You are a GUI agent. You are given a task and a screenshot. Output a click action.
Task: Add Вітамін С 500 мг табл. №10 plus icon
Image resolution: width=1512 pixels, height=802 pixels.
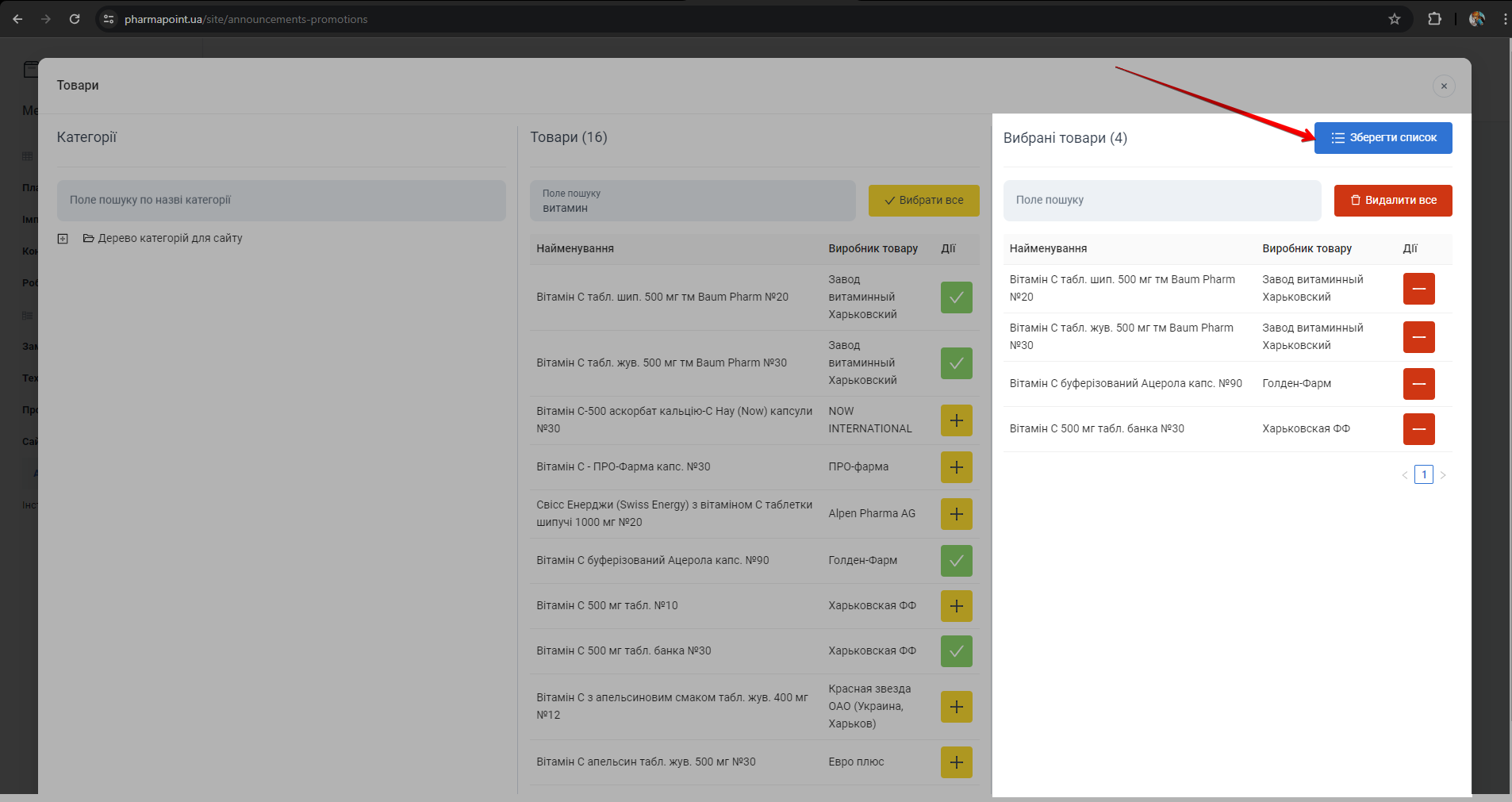coord(956,606)
